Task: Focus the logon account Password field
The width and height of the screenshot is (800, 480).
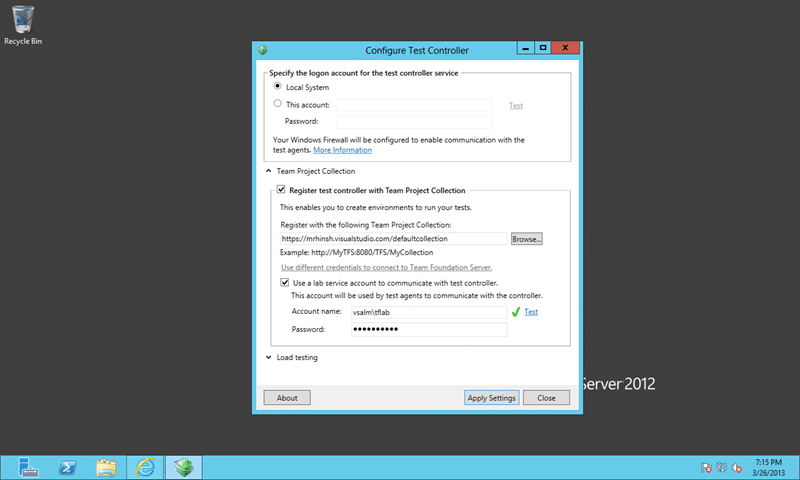Action: point(414,121)
